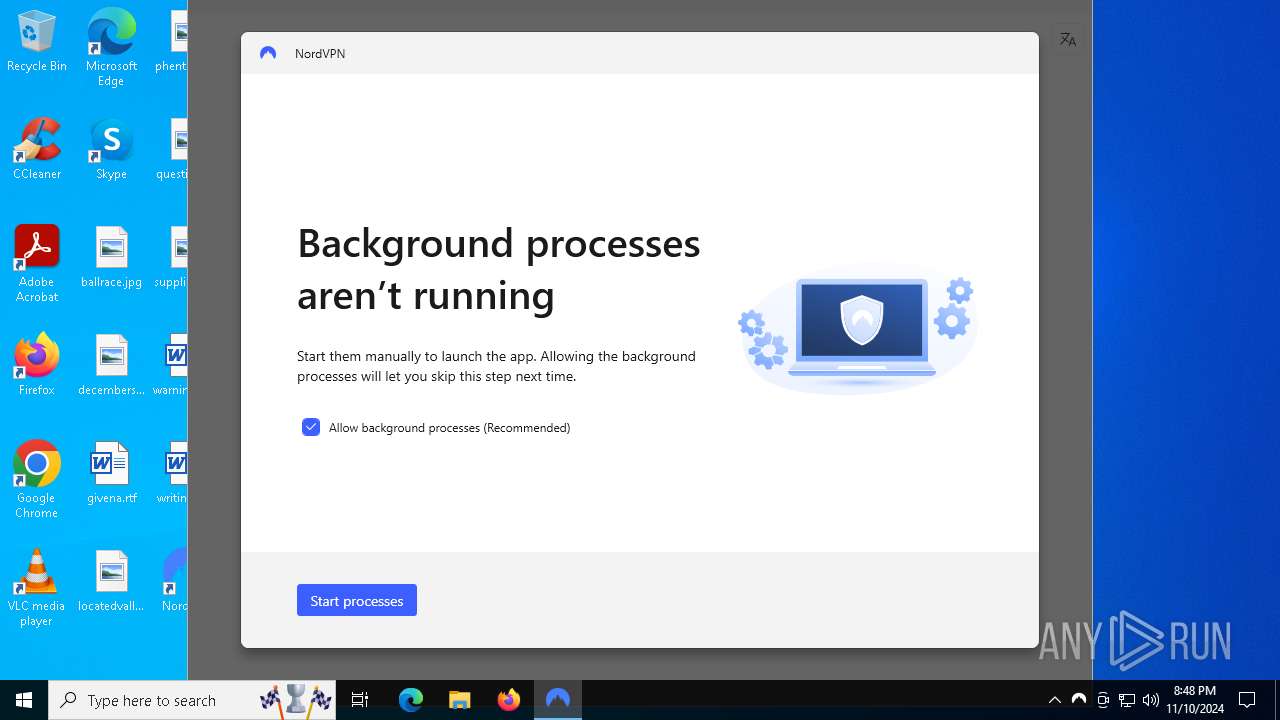1280x720 pixels.
Task: Open Adobe Acrobat shortcut
Action: tap(37, 264)
